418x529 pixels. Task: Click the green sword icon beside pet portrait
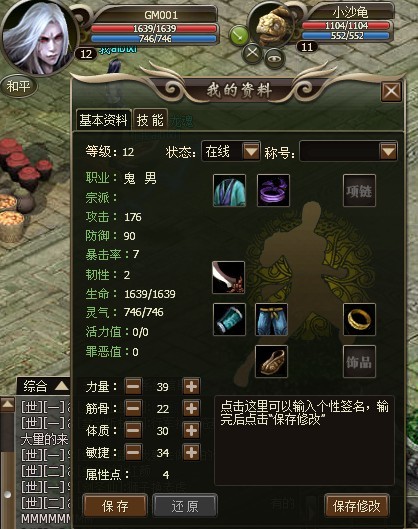pyautogui.click(x=239, y=36)
